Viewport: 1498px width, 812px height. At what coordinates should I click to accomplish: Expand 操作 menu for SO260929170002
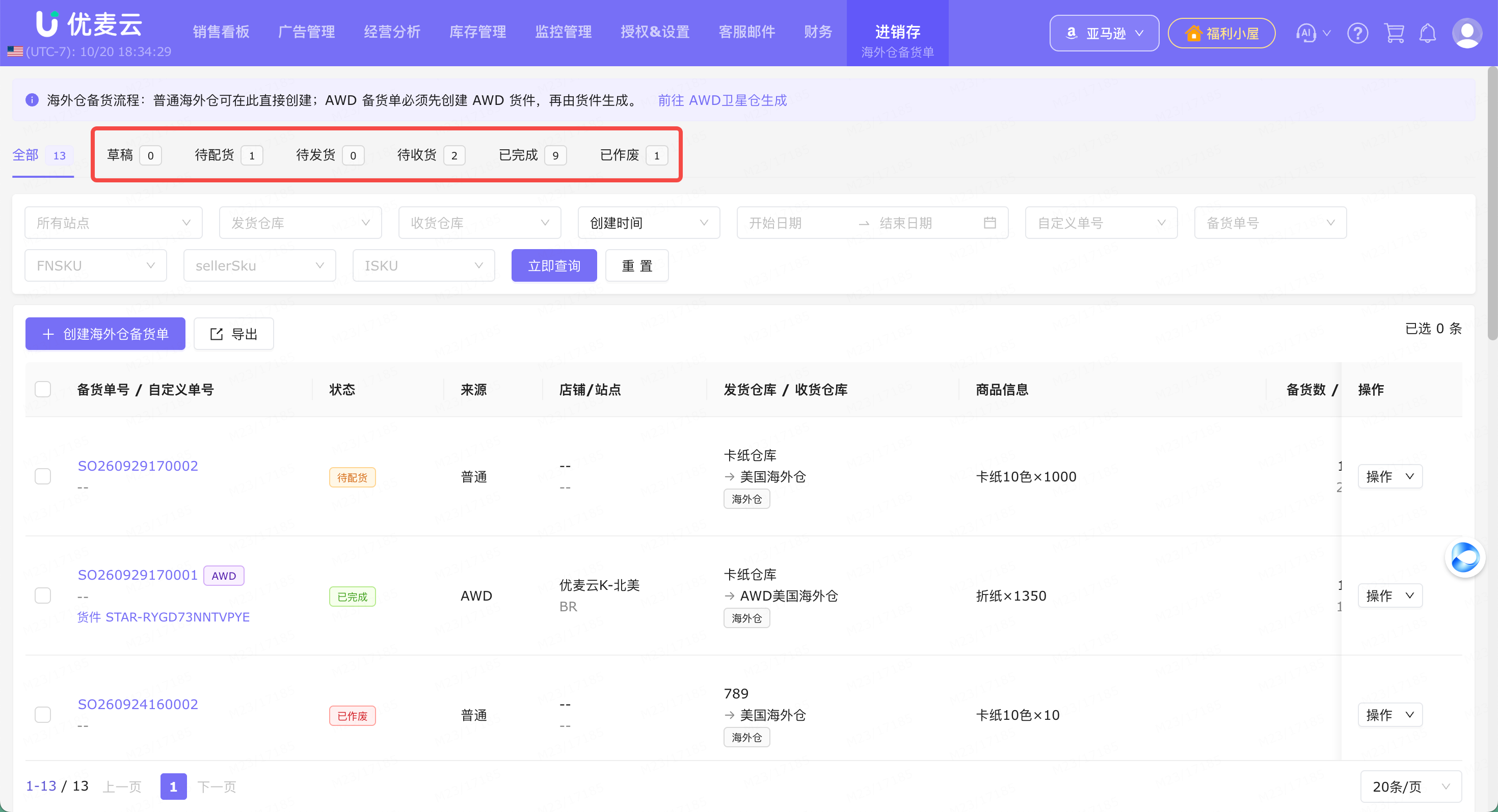(x=1390, y=477)
